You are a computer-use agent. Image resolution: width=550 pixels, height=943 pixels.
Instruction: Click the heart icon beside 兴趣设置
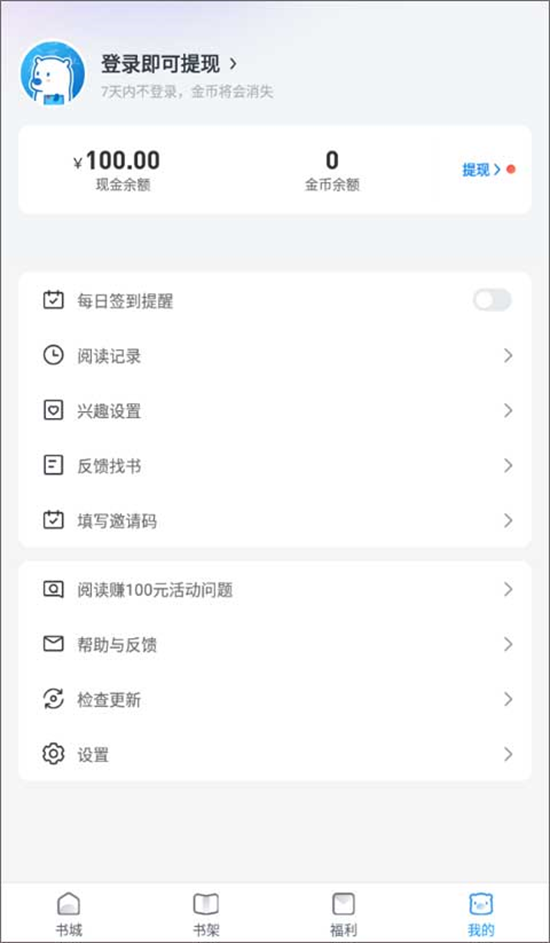click(53, 411)
